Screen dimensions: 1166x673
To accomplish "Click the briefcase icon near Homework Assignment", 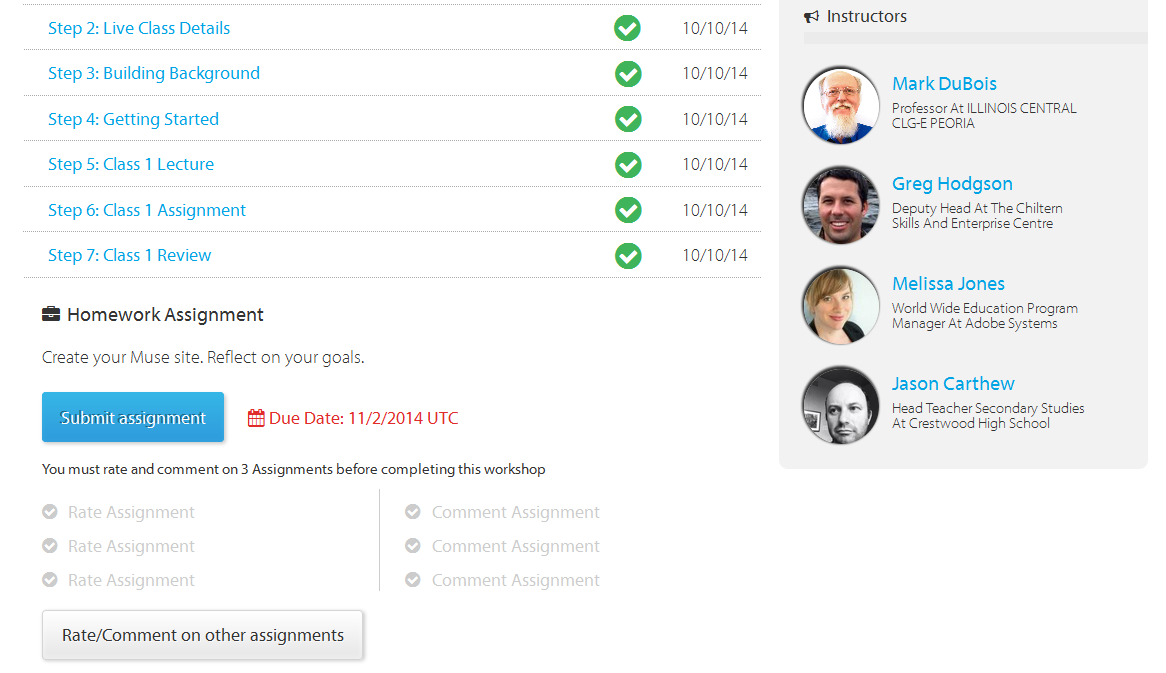I will point(51,314).
